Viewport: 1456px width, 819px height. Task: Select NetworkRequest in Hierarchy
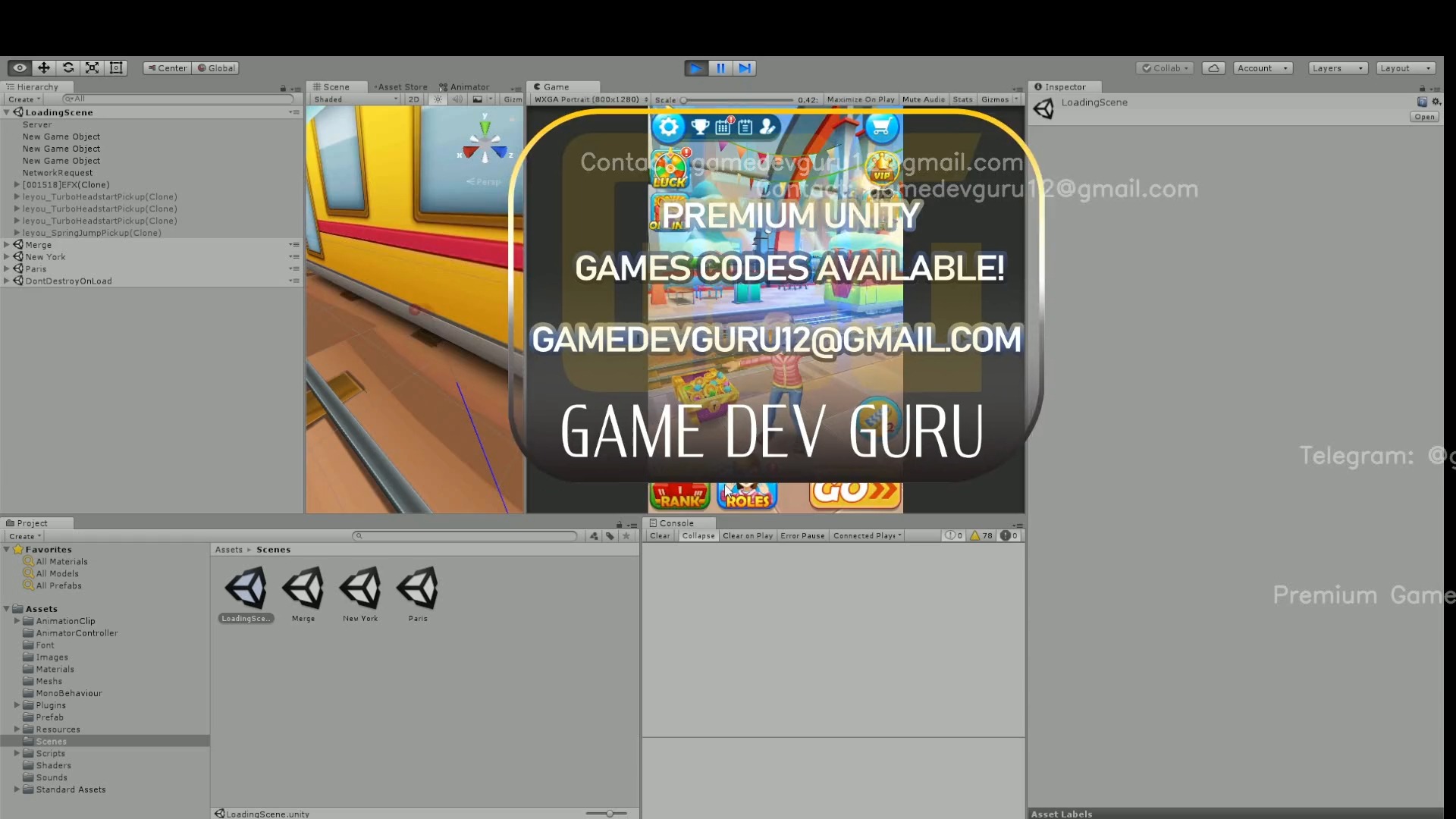58,173
